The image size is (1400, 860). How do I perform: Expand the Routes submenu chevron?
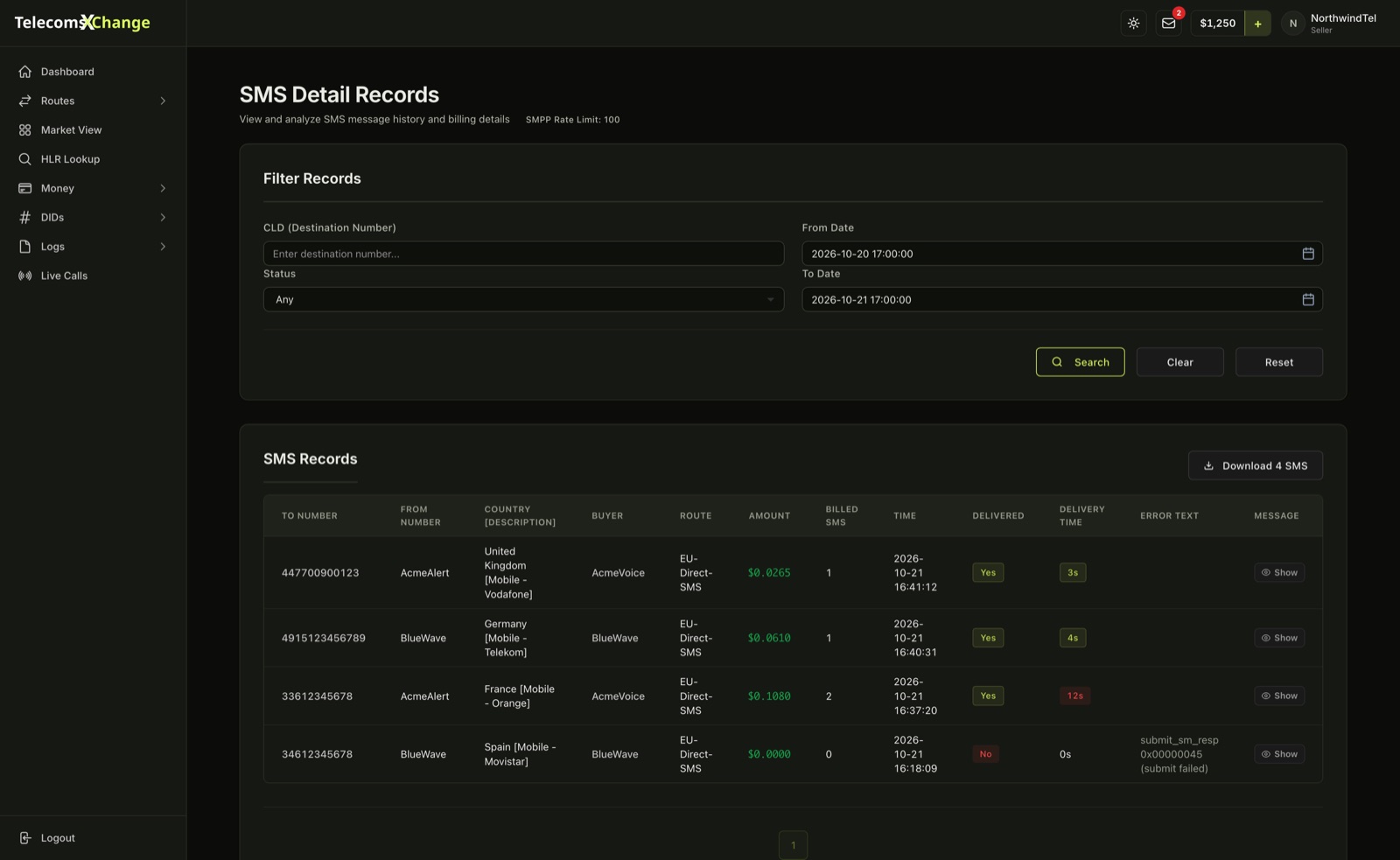click(x=163, y=101)
